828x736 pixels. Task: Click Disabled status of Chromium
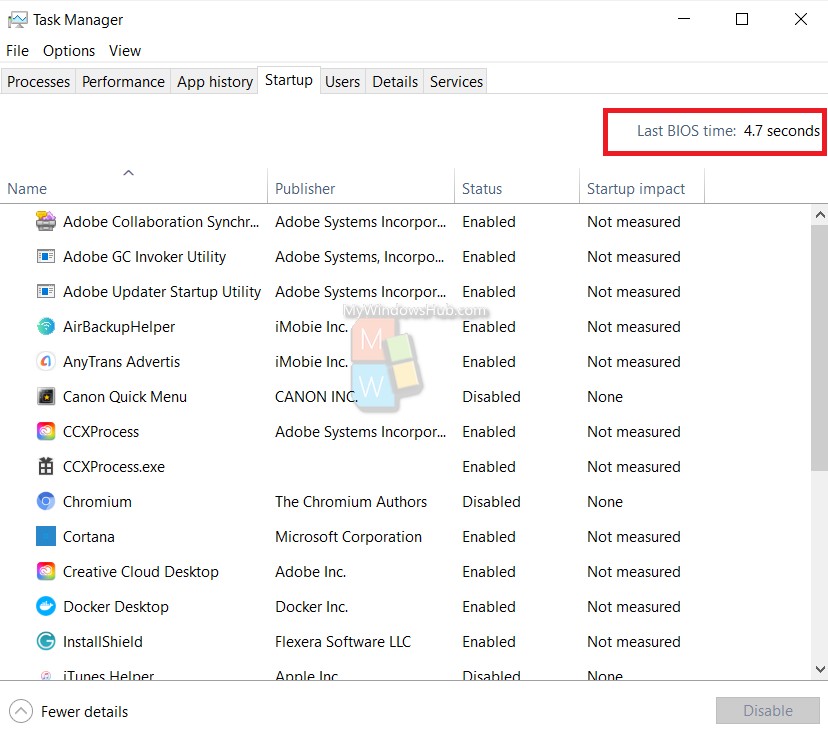click(491, 502)
